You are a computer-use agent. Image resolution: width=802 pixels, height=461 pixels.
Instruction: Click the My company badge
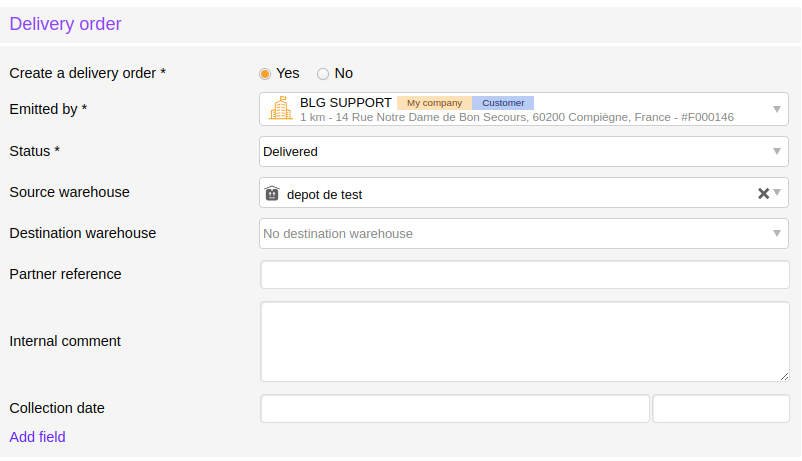pos(434,103)
